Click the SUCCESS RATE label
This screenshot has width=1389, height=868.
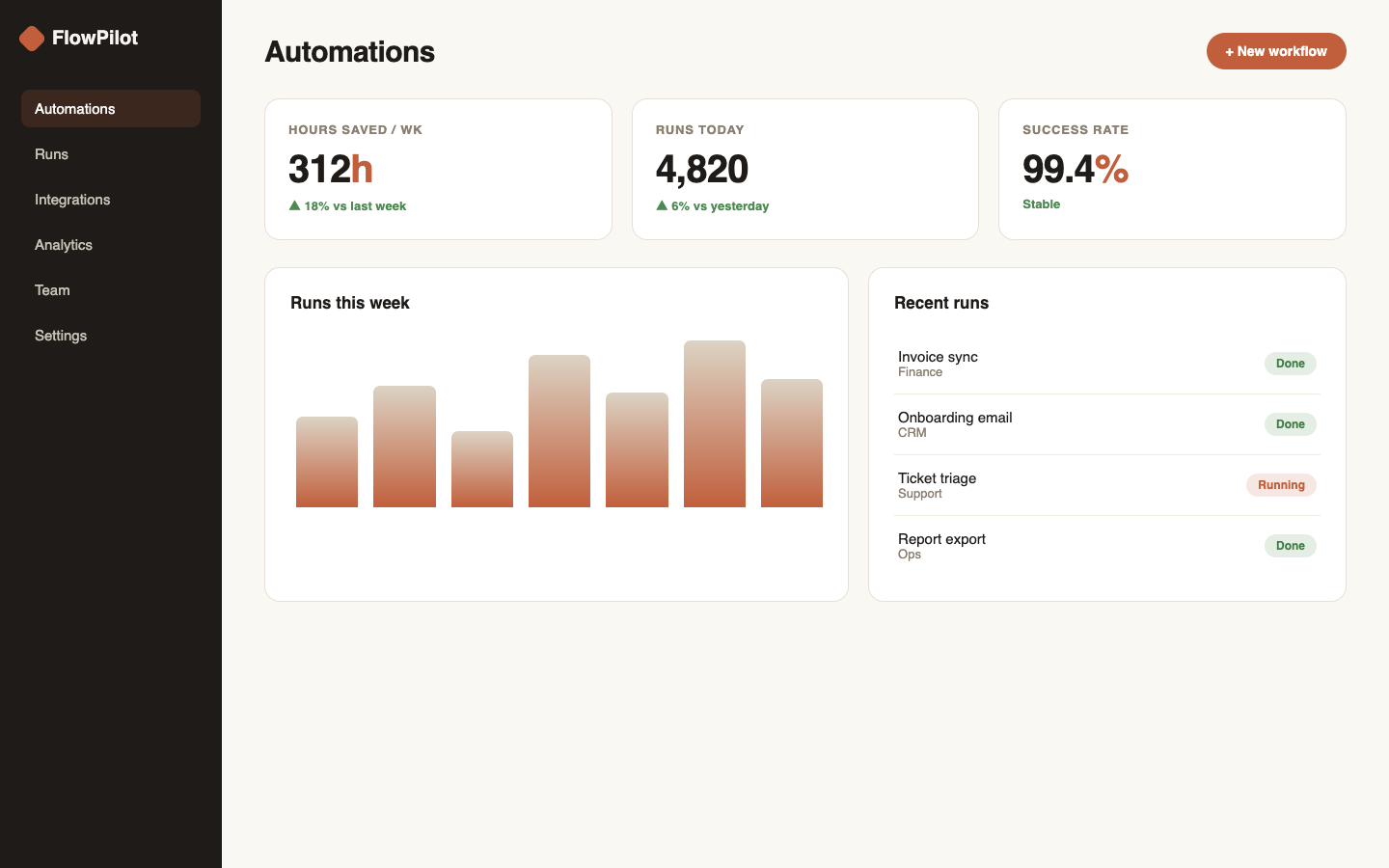tap(1076, 130)
